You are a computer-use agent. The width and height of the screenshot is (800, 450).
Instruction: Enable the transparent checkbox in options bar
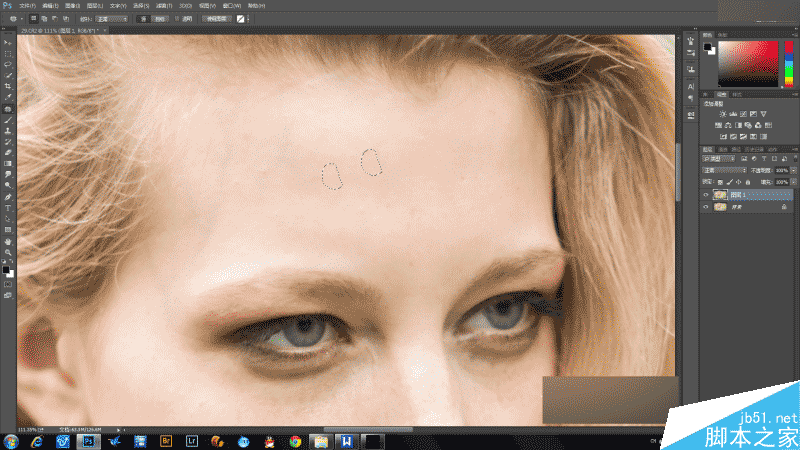[x=178, y=19]
